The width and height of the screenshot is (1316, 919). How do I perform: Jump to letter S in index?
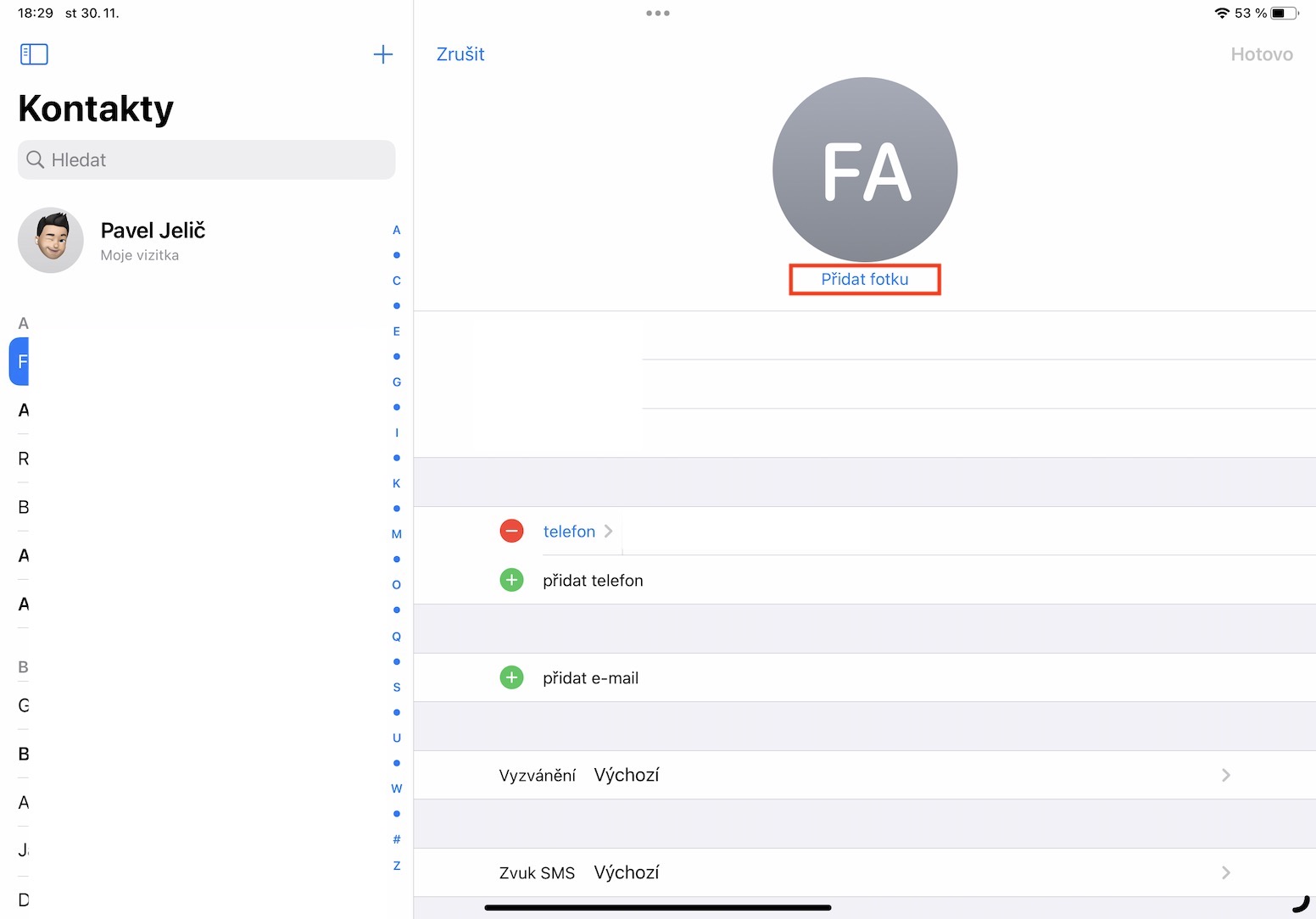(396, 688)
